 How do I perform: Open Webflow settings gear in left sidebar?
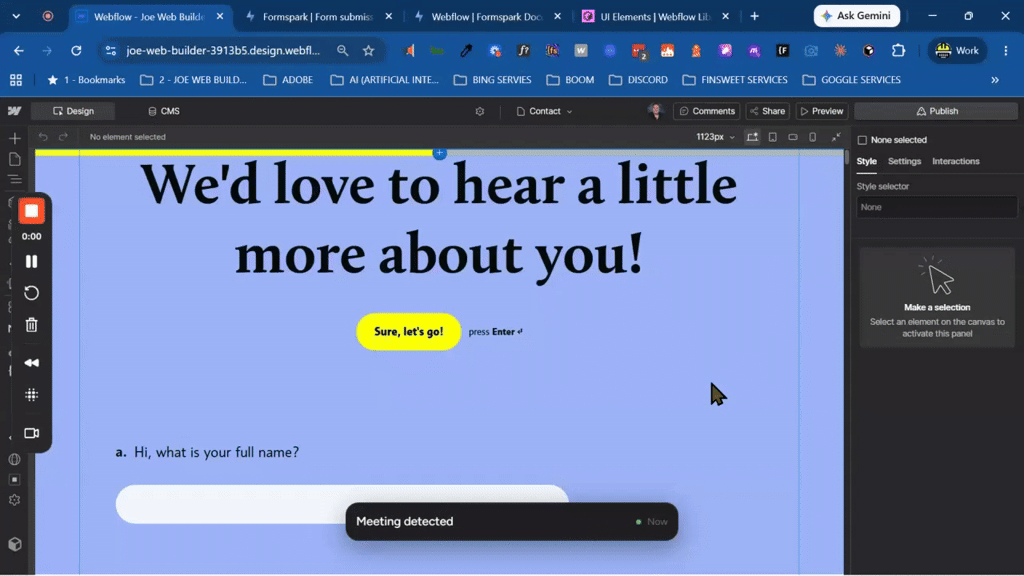click(x=14, y=500)
